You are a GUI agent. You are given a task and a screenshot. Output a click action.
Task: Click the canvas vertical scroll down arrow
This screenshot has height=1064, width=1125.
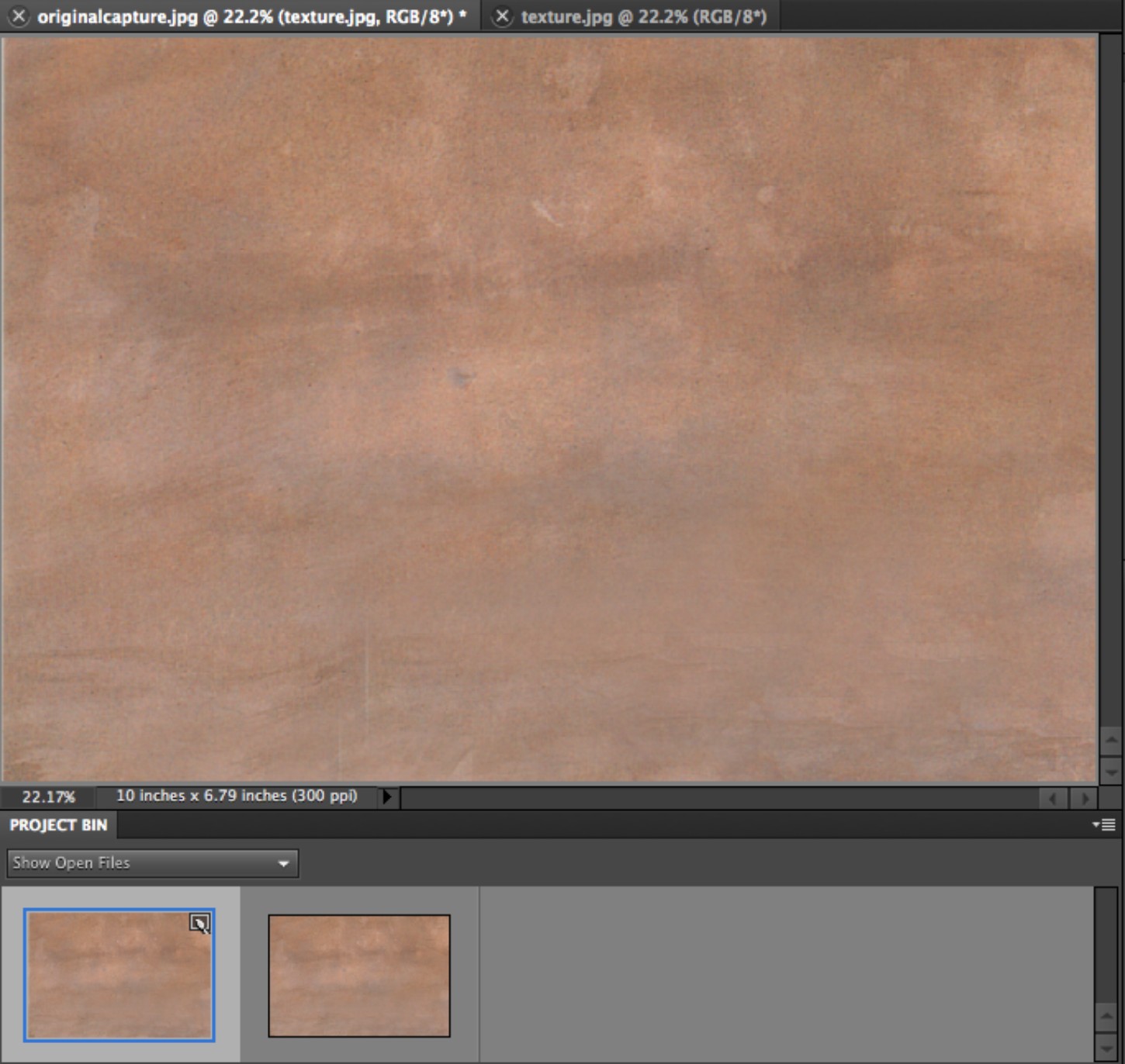pos(1110,771)
